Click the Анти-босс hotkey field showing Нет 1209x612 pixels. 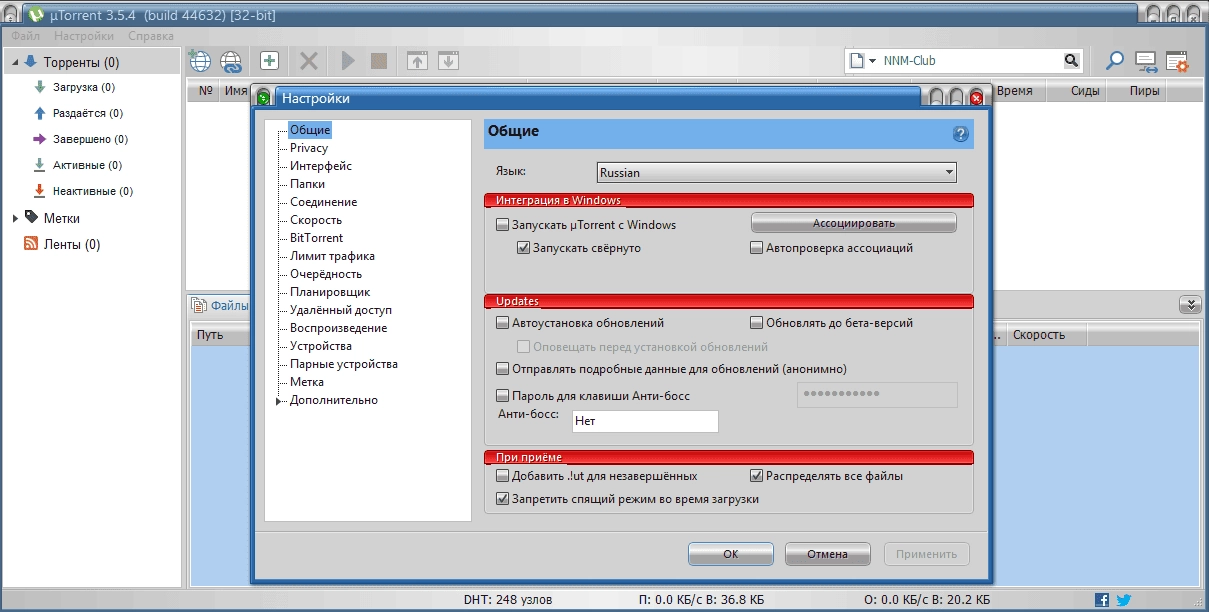pos(645,421)
